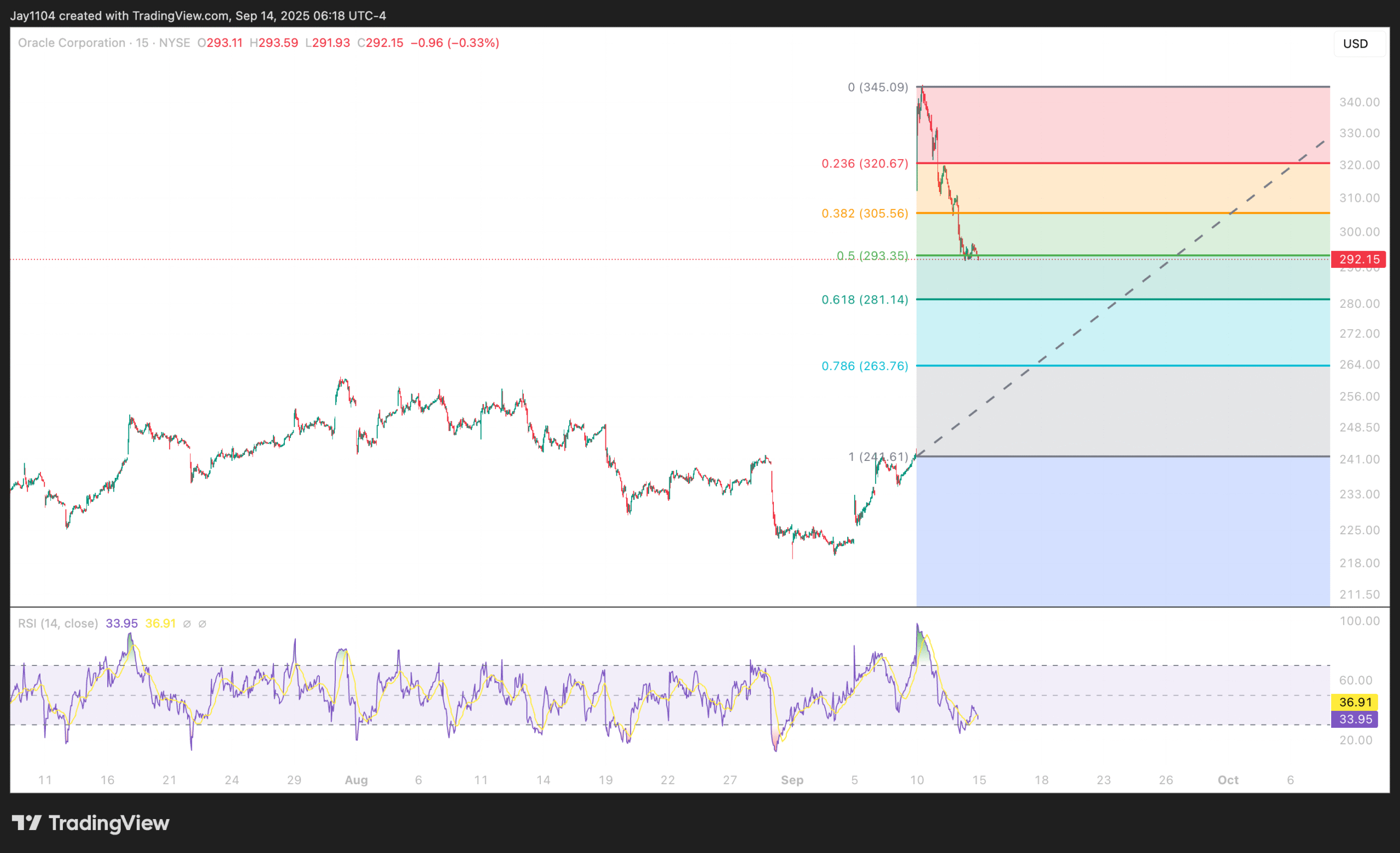Click the 0.786 (263.76) Fibonacci label
Viewport: 1400px width, 853px height.
865,366
